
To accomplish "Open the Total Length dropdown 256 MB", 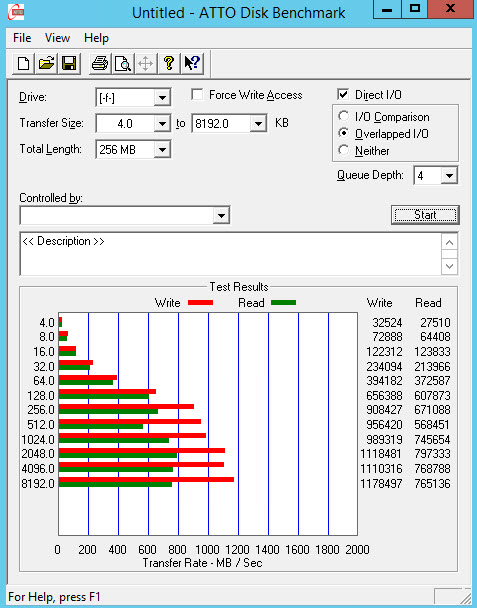I will click(x=162, y=149).
